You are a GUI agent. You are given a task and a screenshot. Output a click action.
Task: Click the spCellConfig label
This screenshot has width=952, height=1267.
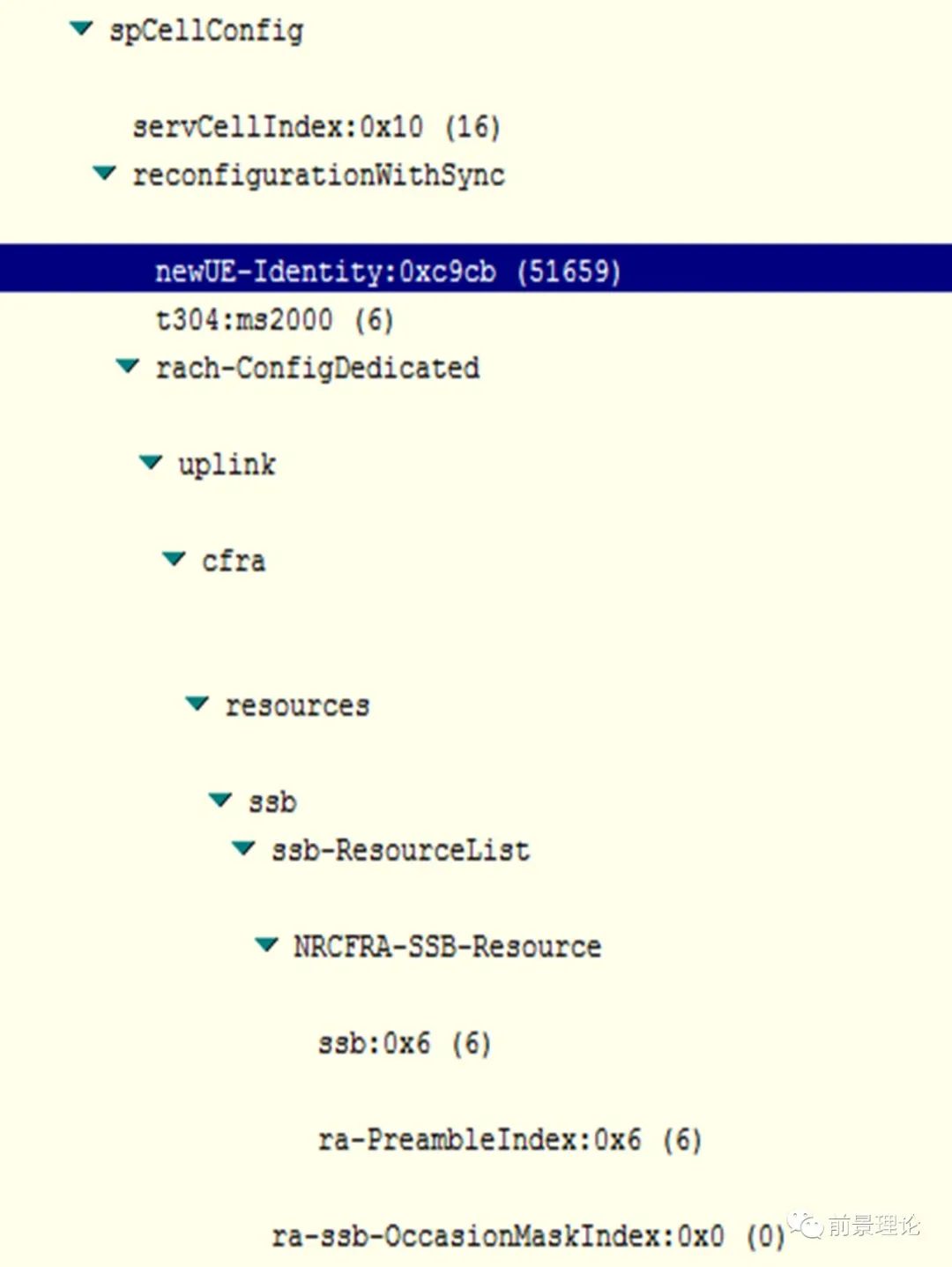[x=206, y=32]
